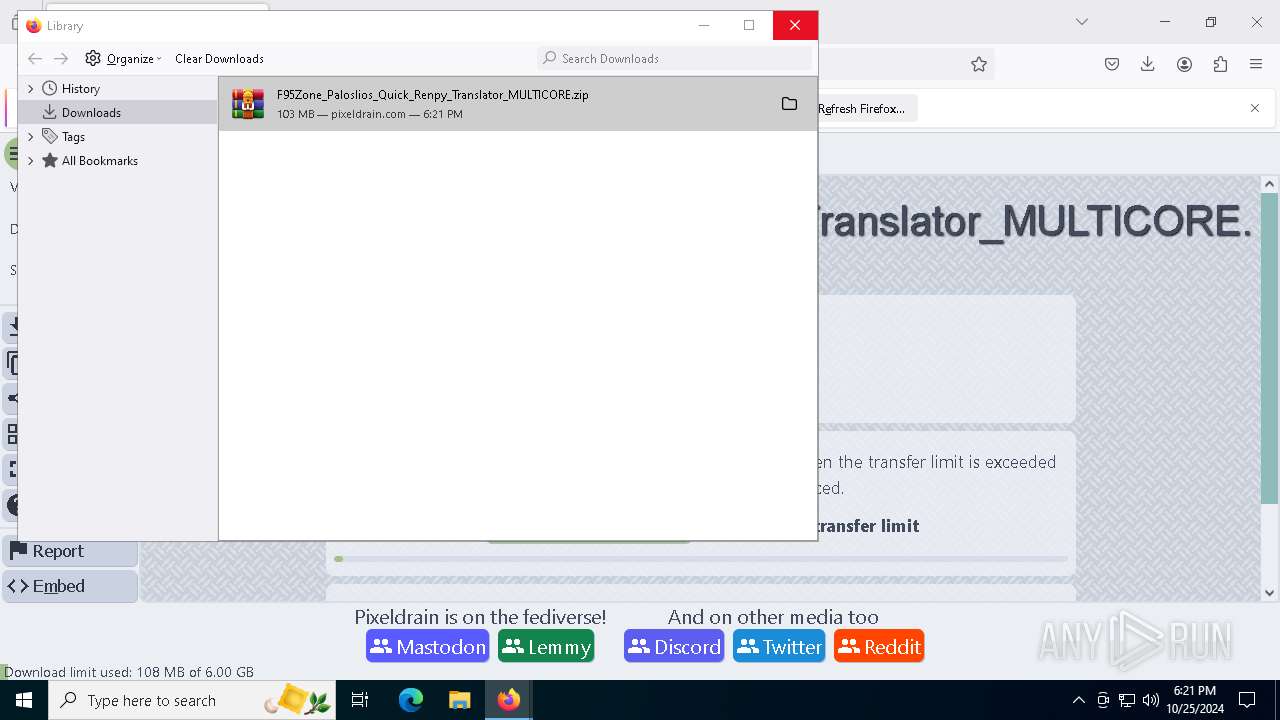The height and width of the screenshot is (720, 1280).
Task: Open the list all tabs dropdown
Action: click(x=1081, y=22)
